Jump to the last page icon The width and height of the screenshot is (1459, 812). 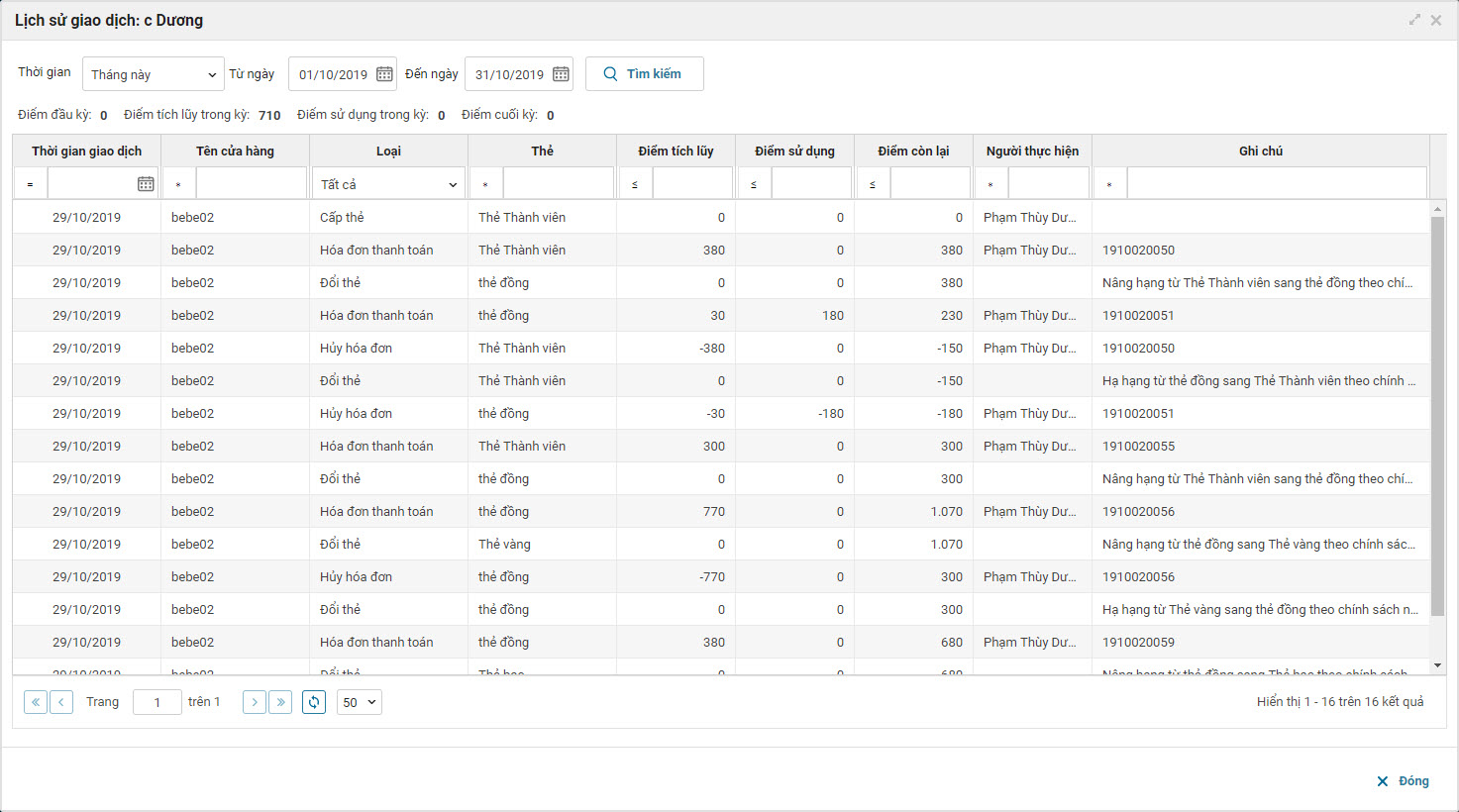(280, 702)
